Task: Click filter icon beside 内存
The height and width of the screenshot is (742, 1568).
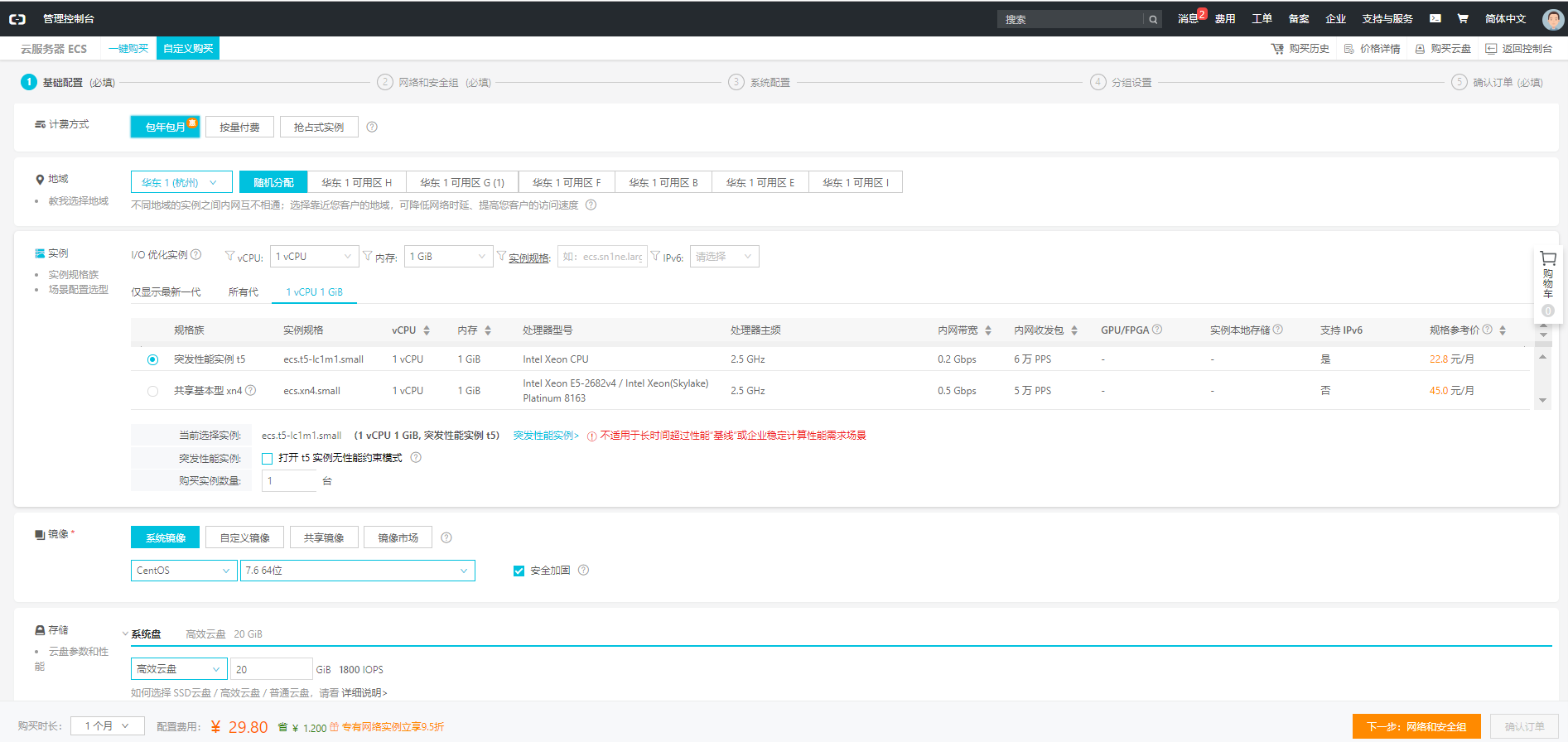Action: point(368,256)
